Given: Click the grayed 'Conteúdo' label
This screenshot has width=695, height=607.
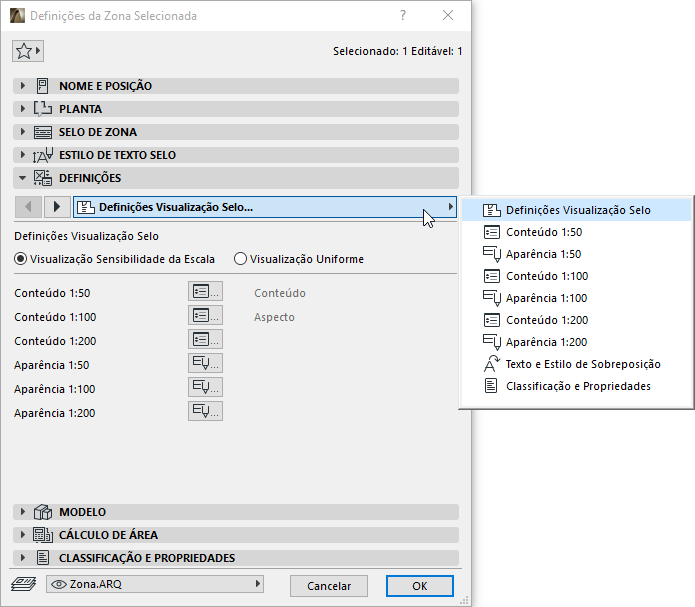Looking at the screenshot, I should (x=280, y=293).
